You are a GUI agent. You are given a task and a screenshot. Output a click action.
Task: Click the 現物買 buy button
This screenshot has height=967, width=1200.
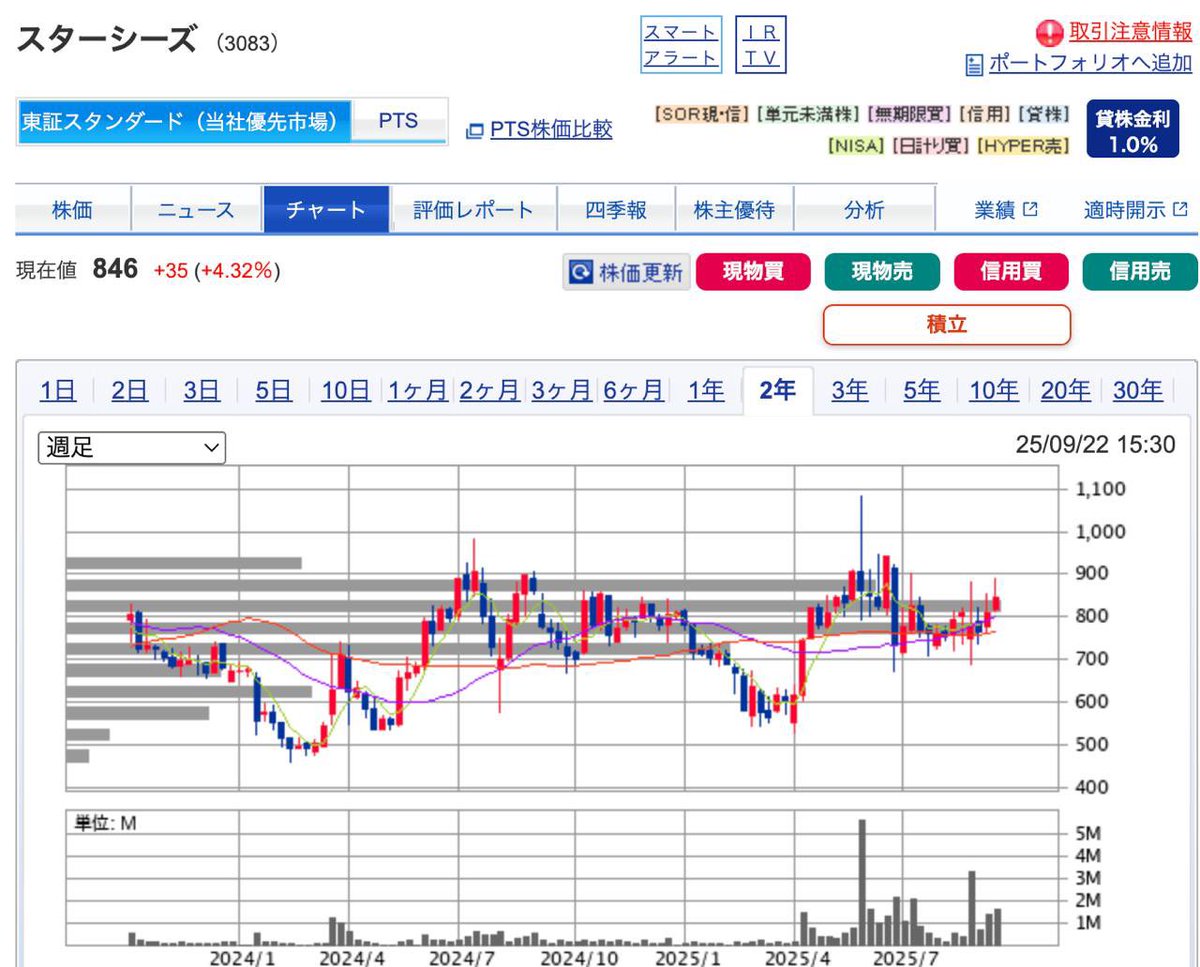pos(753,271)
